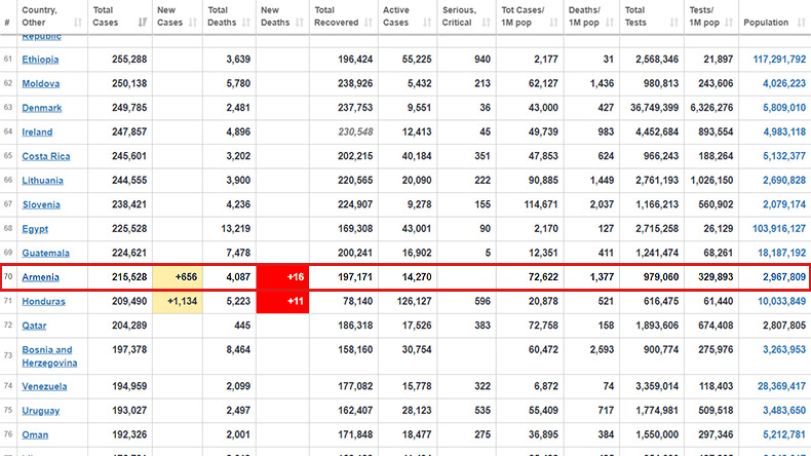The width and height of the screenshot is (811, 456).
Task: Select Qatar population 2,807,805
Action: [x=784, y=326]
